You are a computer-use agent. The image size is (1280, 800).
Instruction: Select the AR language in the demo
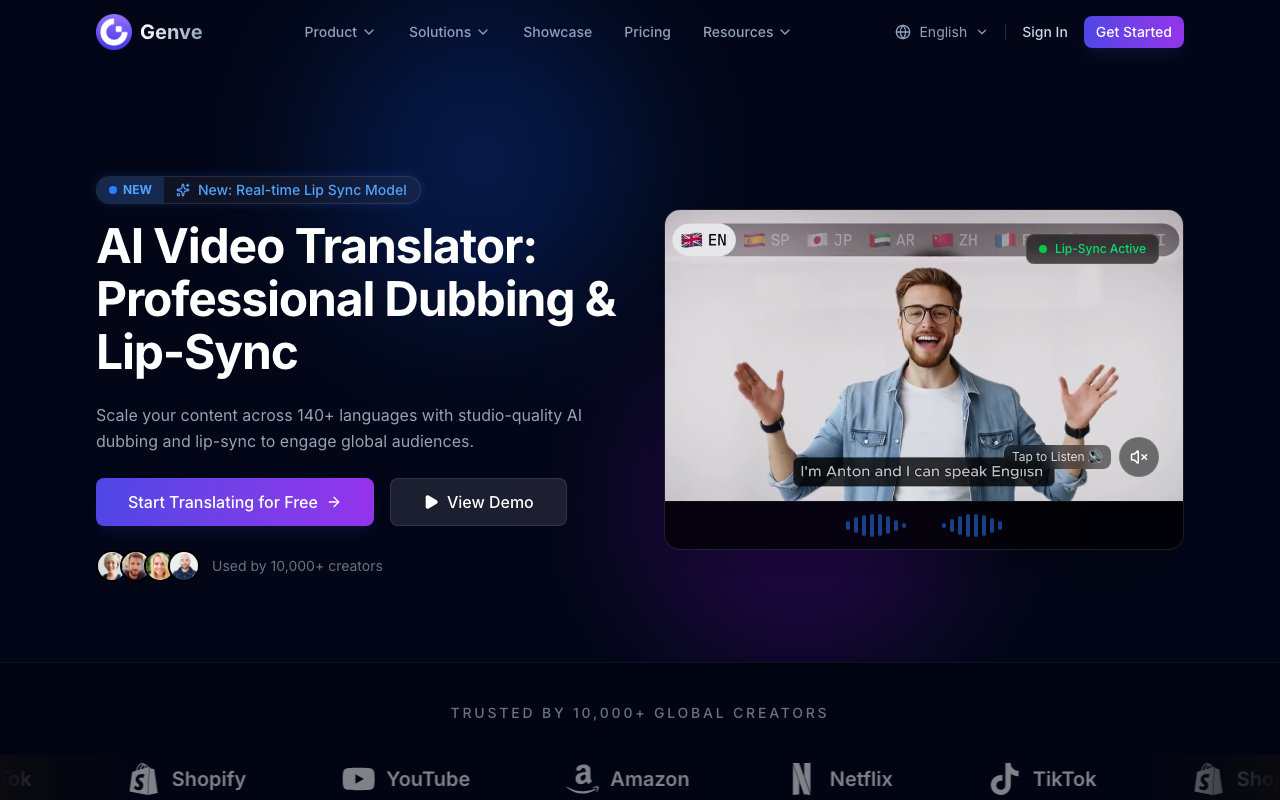point(893,240)
